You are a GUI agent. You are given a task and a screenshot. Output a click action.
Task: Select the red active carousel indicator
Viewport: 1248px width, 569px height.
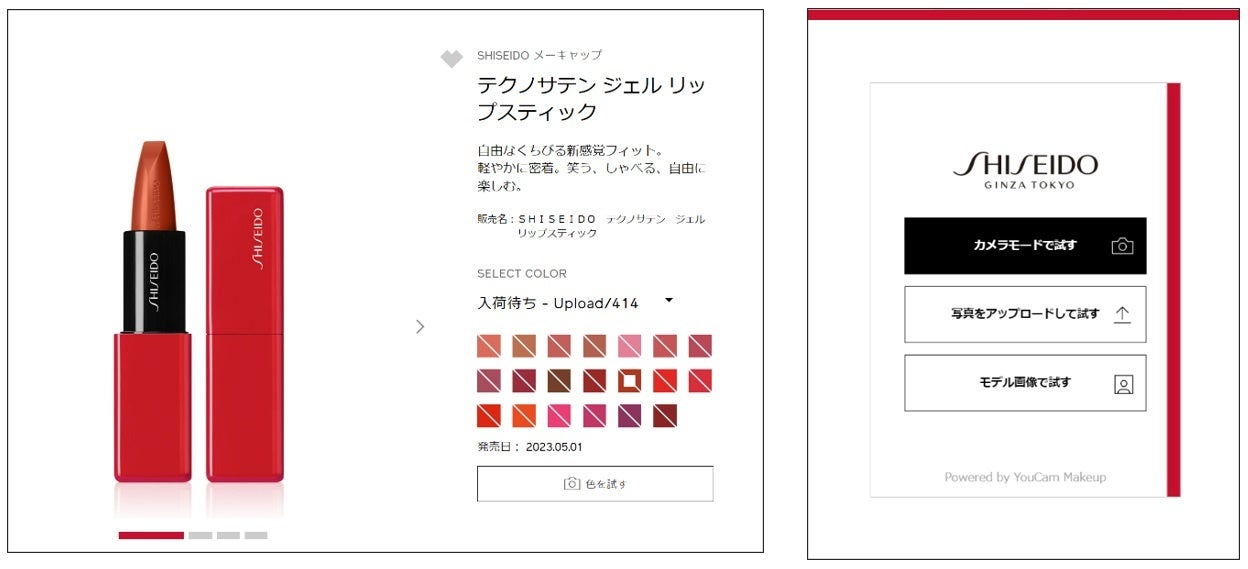click(151, 535)
